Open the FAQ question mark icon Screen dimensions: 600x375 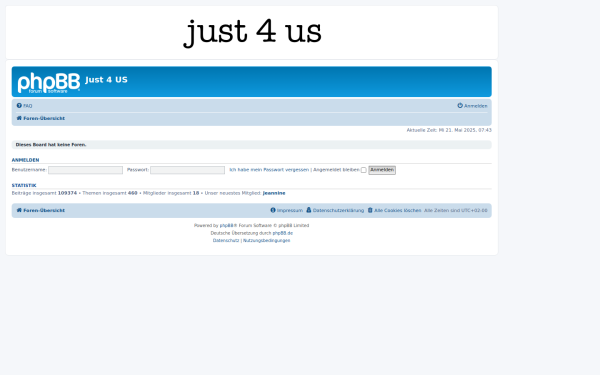19,106
